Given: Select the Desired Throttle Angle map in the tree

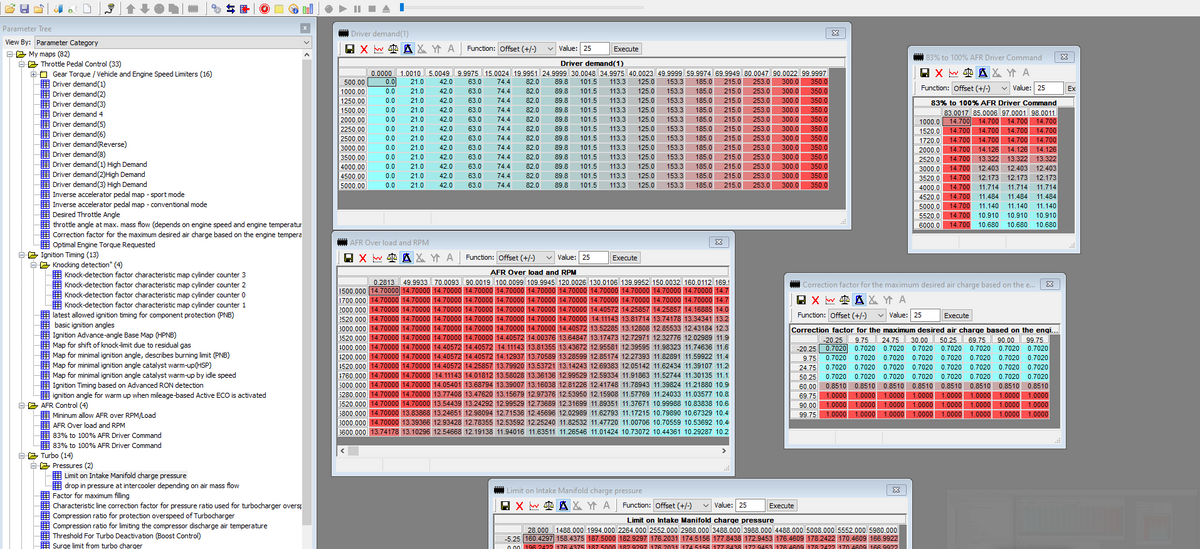Looking at the screenshot, I should tap(88, 214).
